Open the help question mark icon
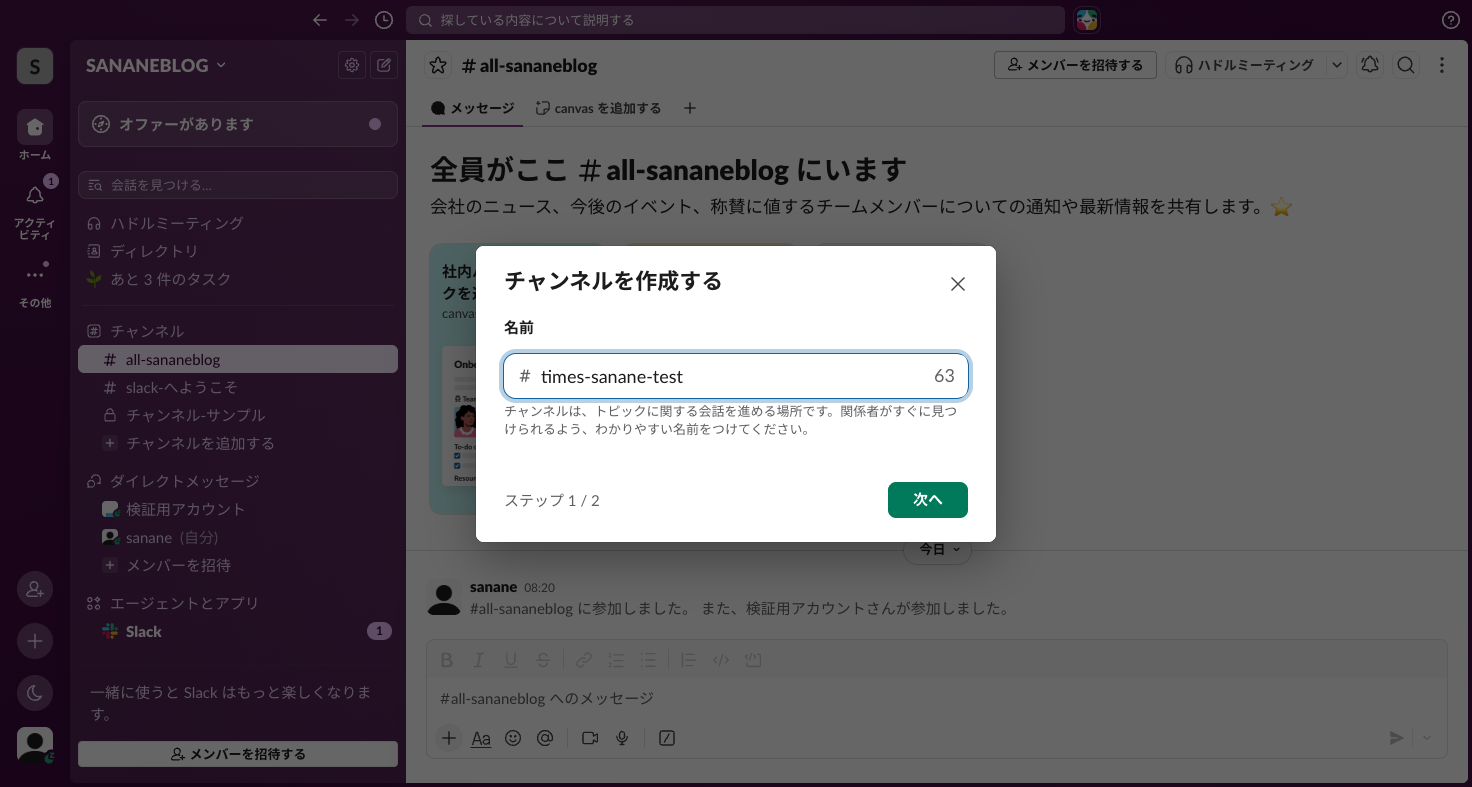1472x787 pixels. [1451, 20]
